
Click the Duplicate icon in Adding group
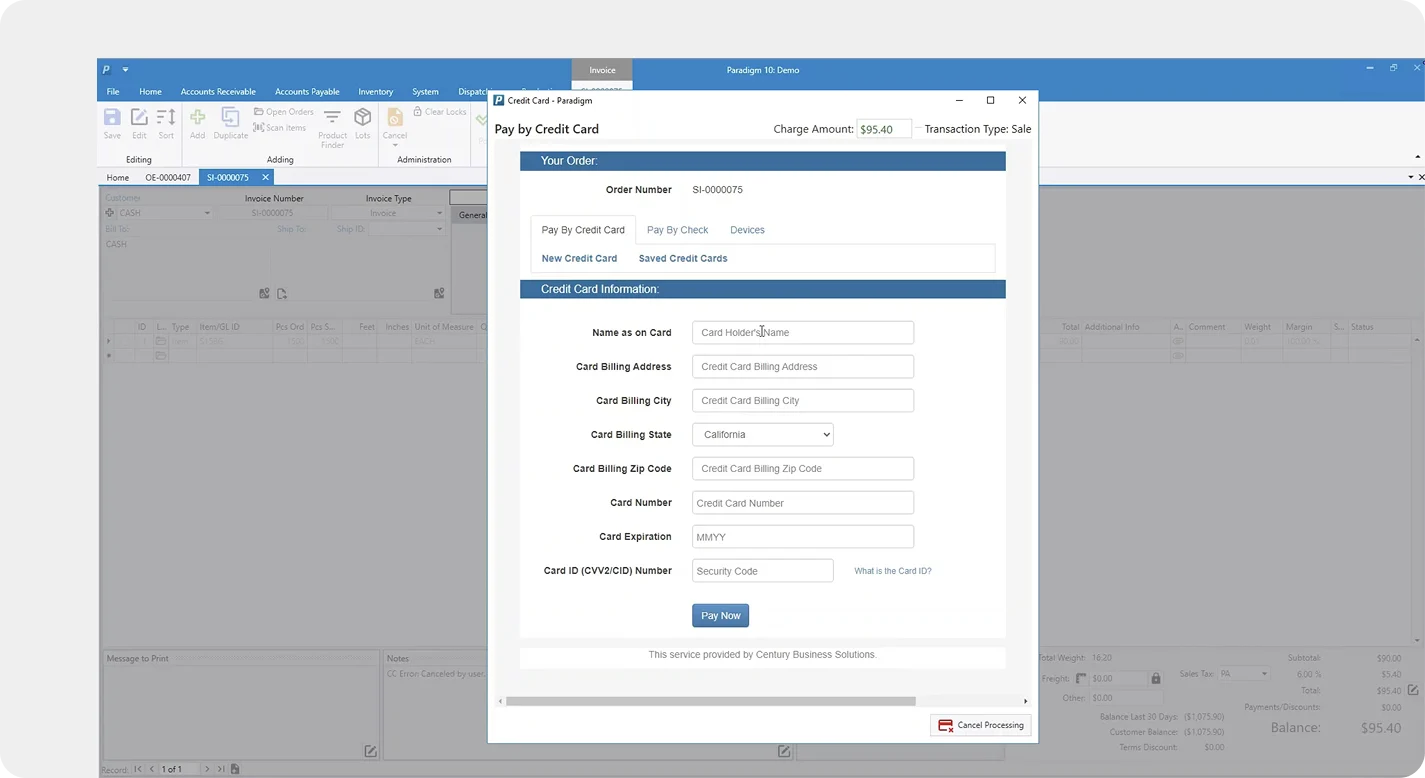[x=230, y=118]
